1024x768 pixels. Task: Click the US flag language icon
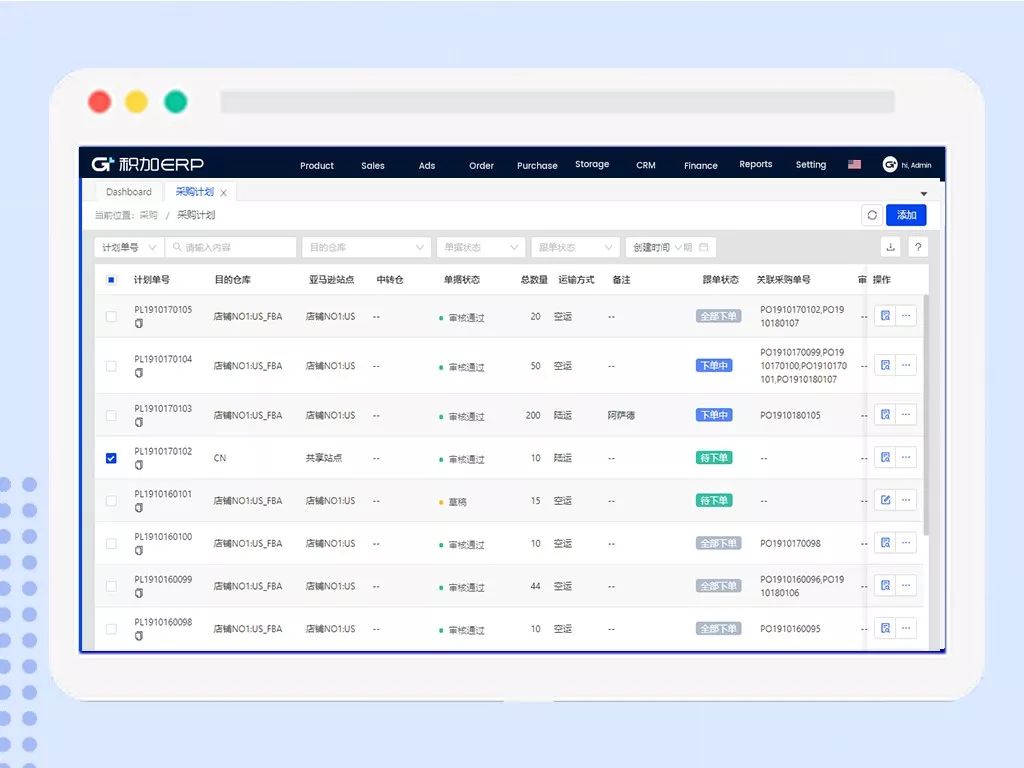click(854, 165)
